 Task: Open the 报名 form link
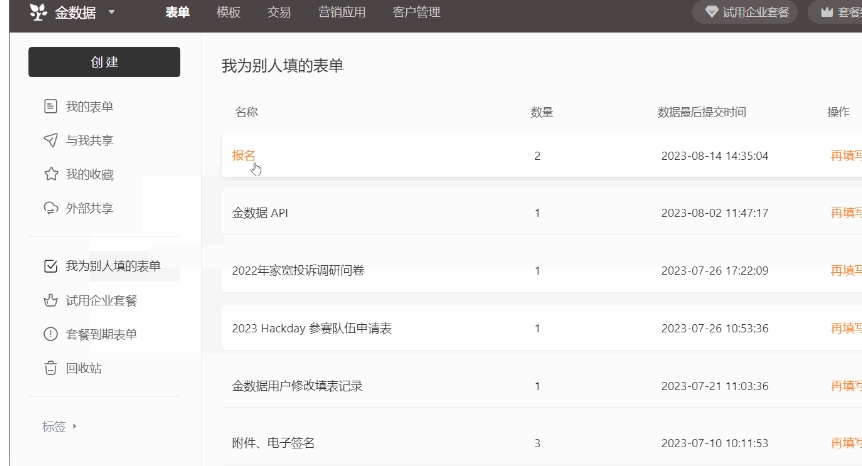coord(244,156)
